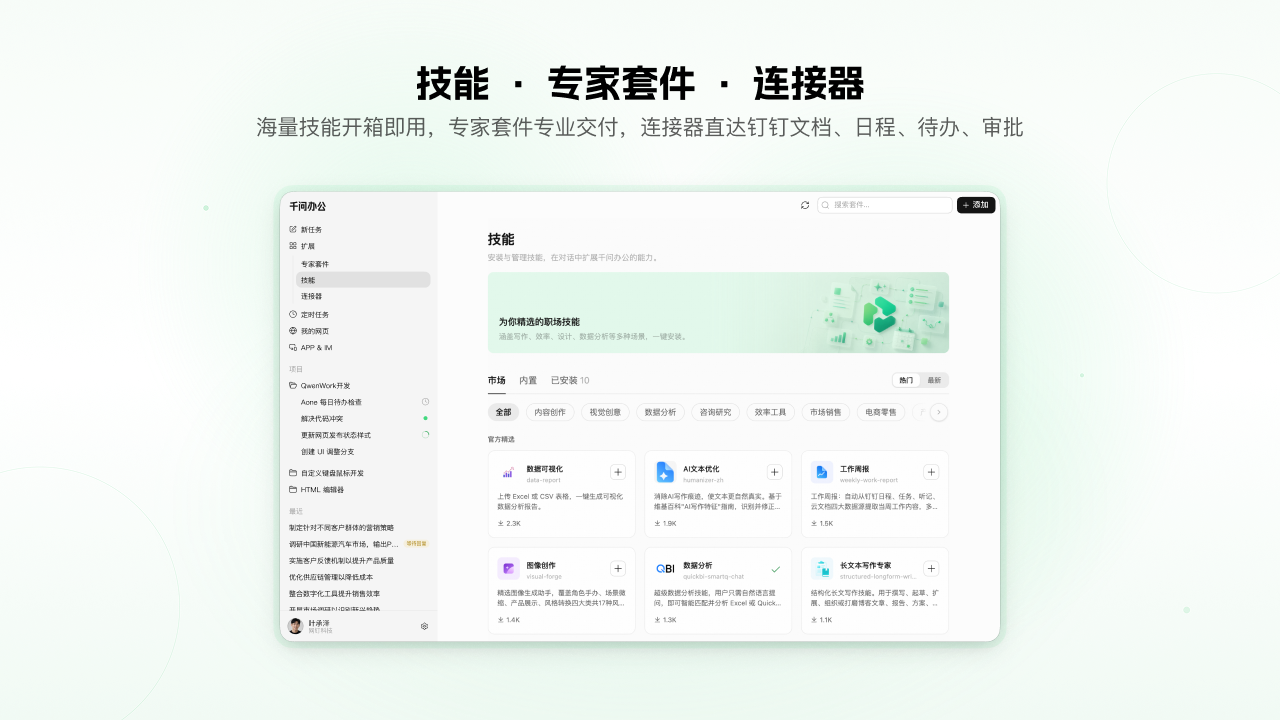Click the 为你精选的职场技能 banner
Viewport: 1280px width, 720px height.
(718, 313)
